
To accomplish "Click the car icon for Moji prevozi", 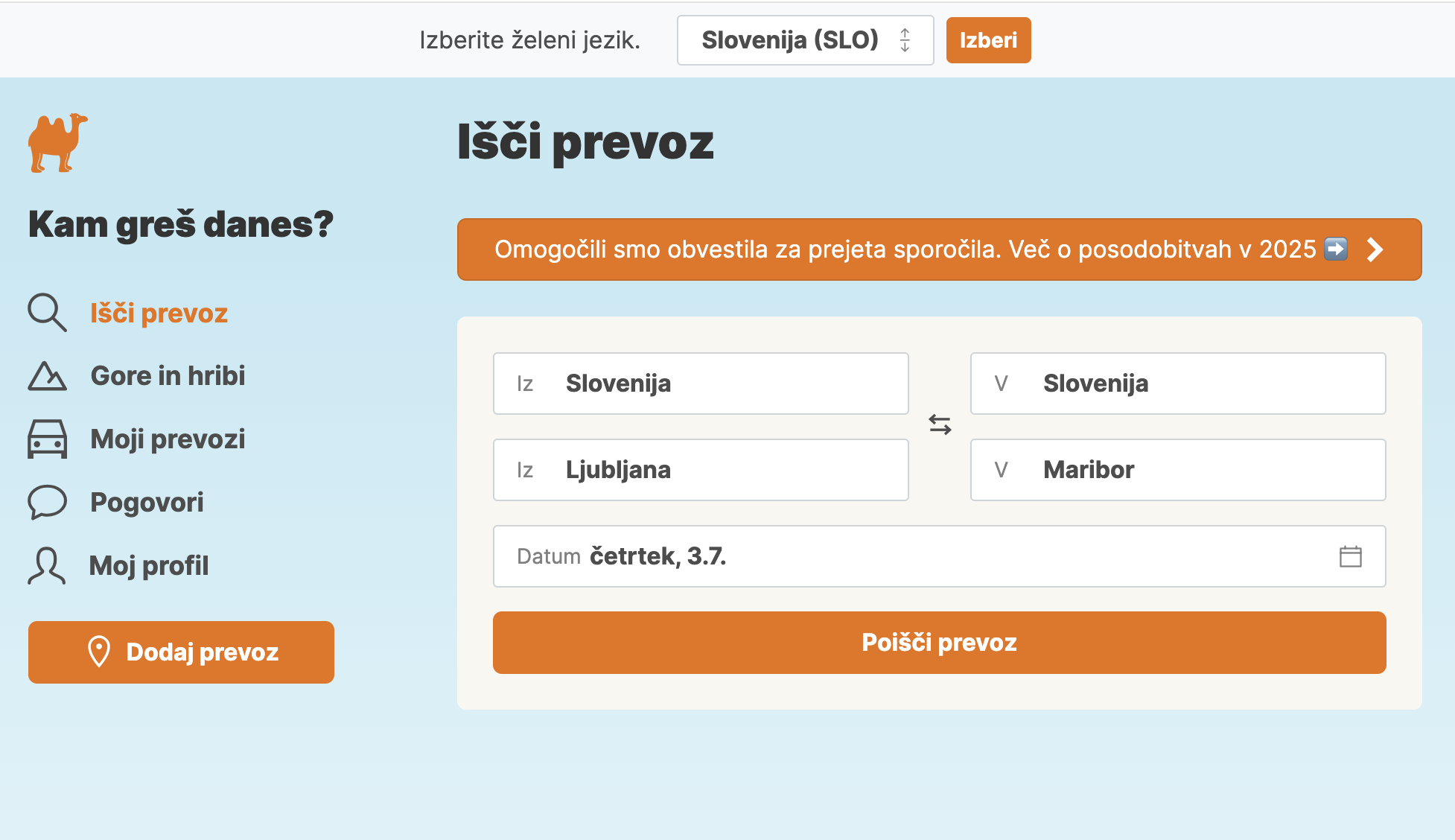I will tap(47, 439).
